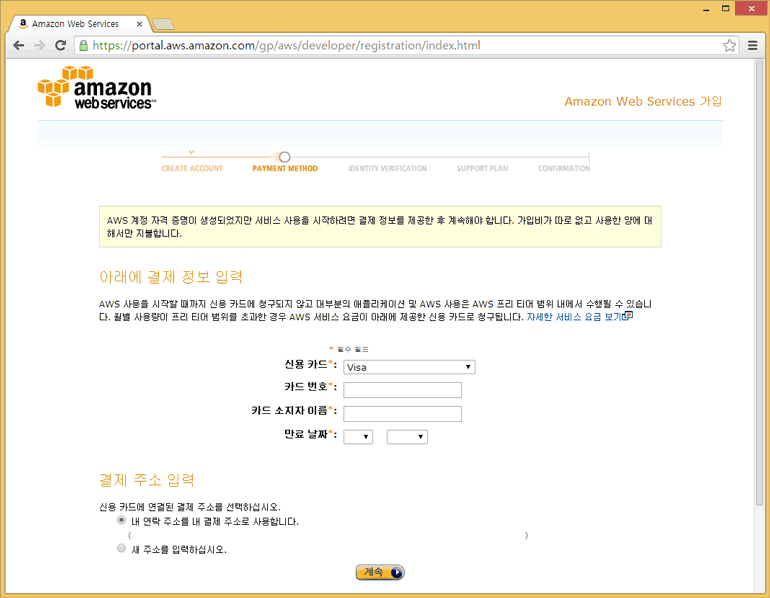Click the browser forward arrow

point(39,45)
